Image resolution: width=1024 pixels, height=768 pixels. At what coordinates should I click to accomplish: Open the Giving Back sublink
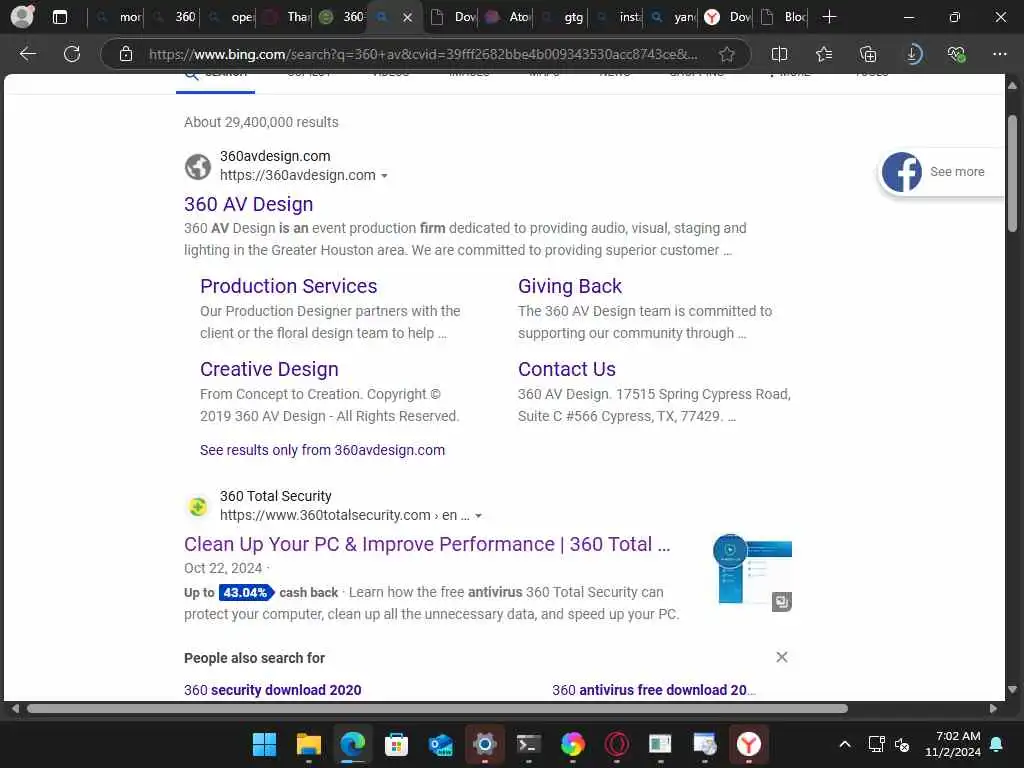[x=569, y=286]
